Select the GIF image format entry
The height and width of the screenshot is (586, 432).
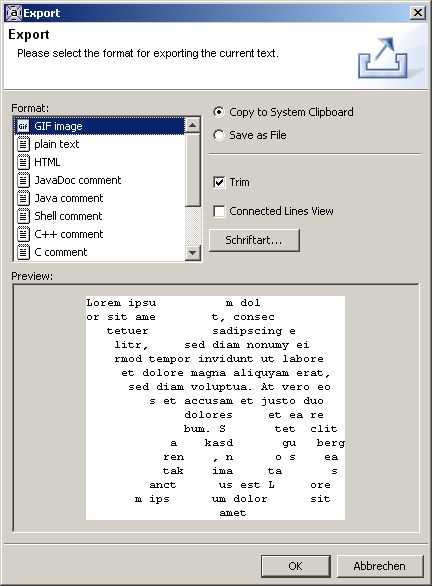tap(99, 126)
